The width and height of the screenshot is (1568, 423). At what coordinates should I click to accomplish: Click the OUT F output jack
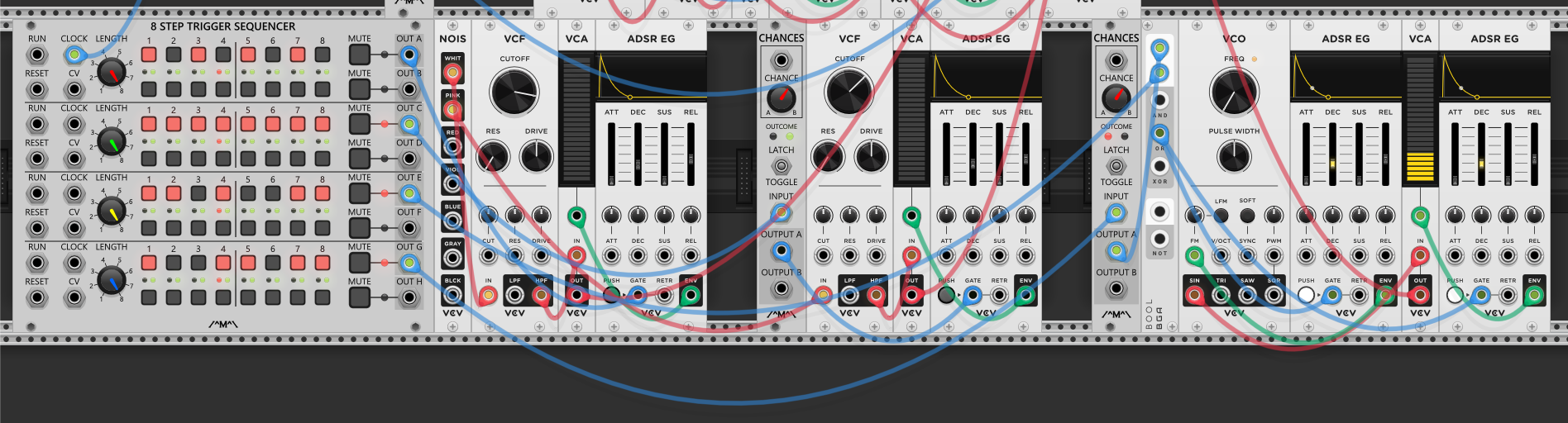[x=409, y=228]
